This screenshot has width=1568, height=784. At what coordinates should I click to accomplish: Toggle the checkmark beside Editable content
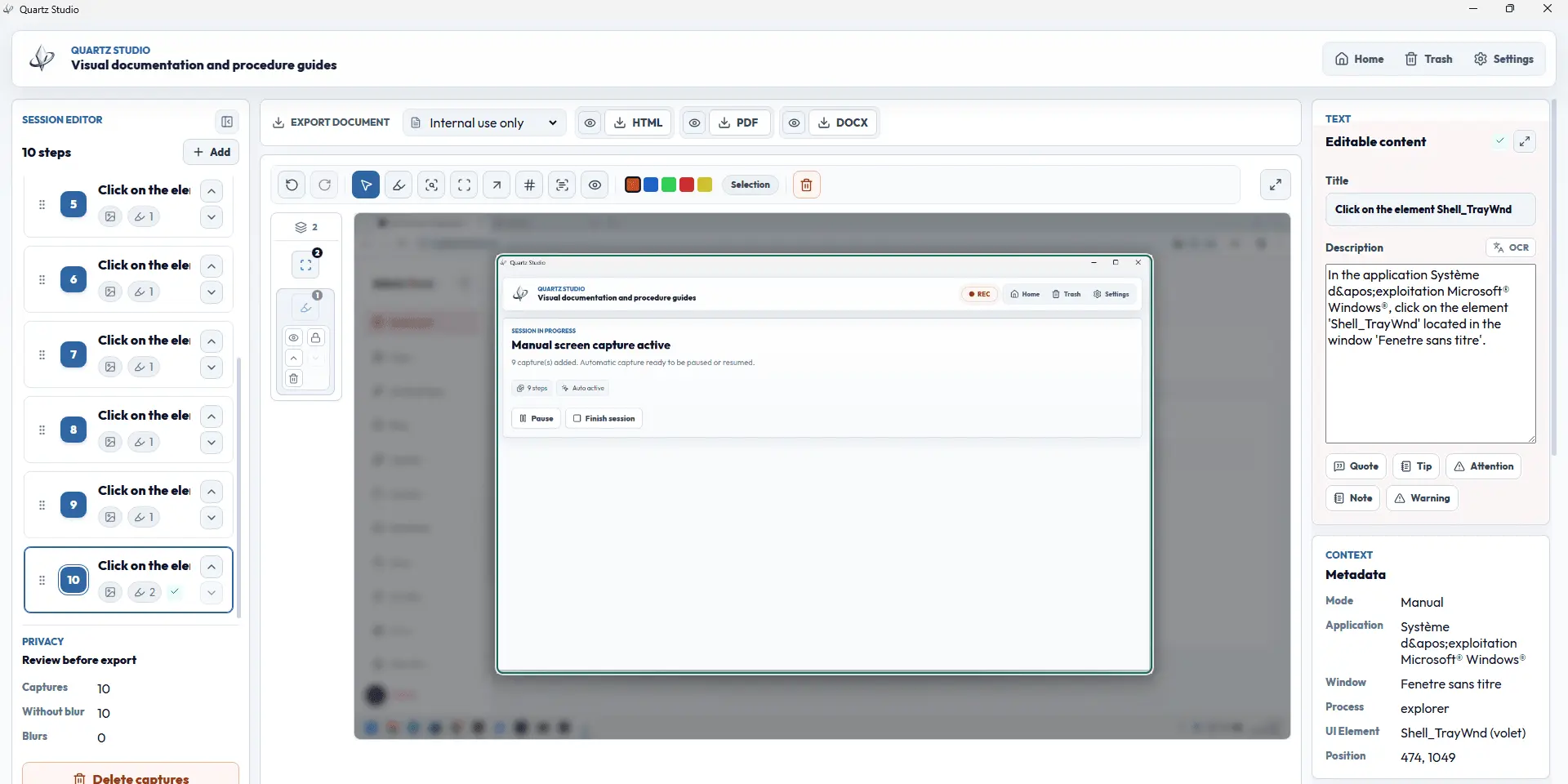[x=1500, y=140]
